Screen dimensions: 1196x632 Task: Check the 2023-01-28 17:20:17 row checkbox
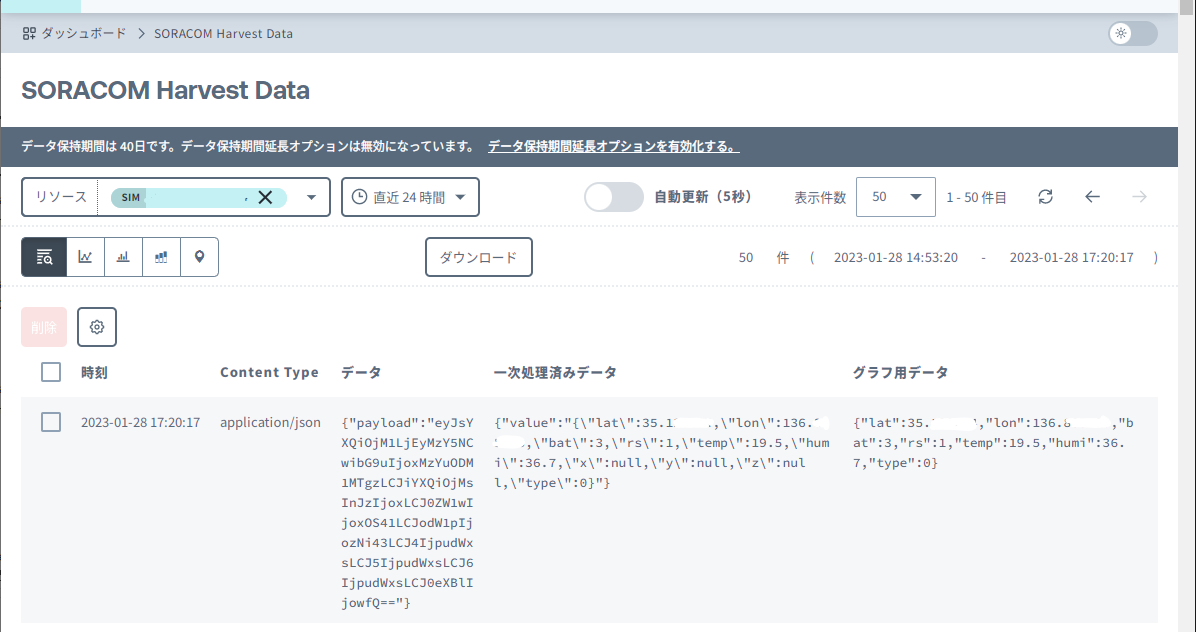(x=51, y=422)
